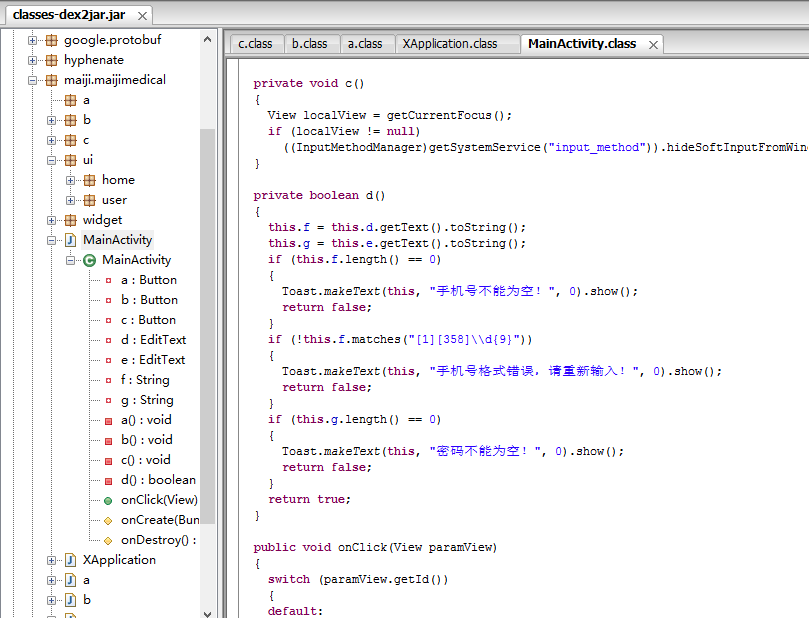Viewport: 809px width, 618px height.
Task: Open the c.class tab
Action: pos(254,44)
